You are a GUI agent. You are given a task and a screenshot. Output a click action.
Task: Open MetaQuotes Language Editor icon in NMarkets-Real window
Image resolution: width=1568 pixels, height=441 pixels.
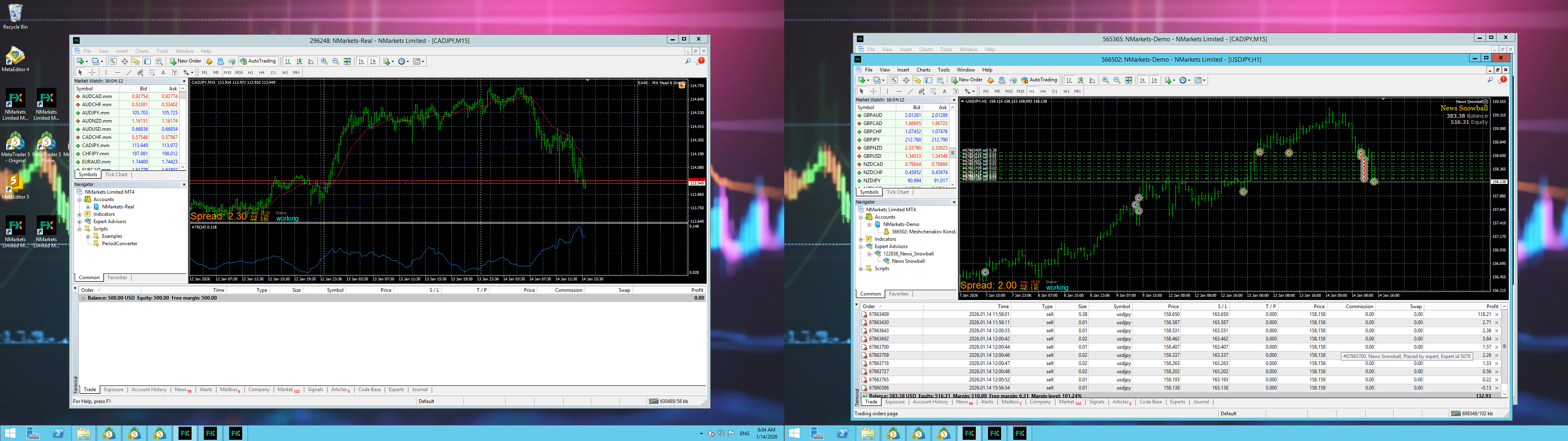pyautogui.click(x=210, y=62)
